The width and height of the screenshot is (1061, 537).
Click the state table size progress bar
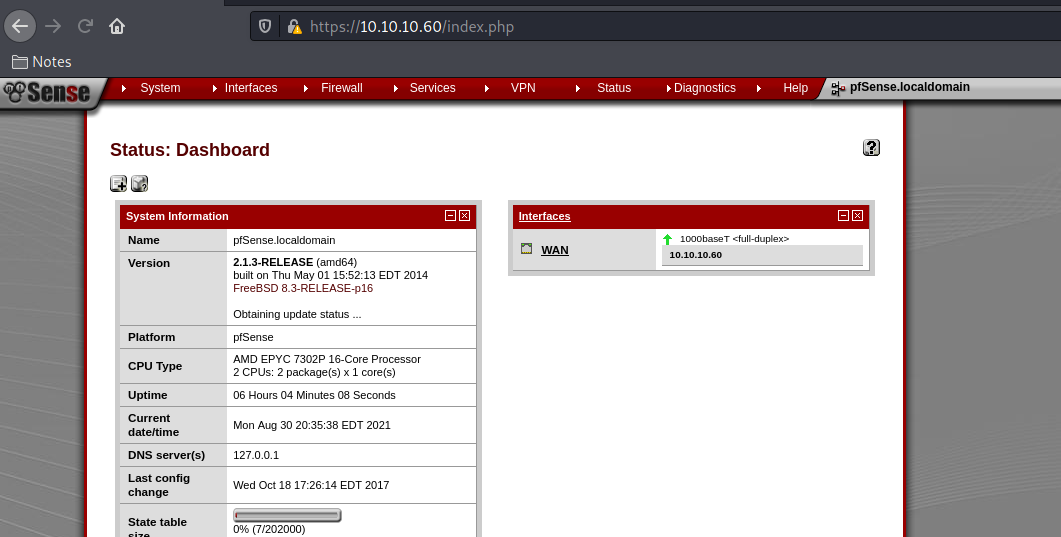(287, 515)
